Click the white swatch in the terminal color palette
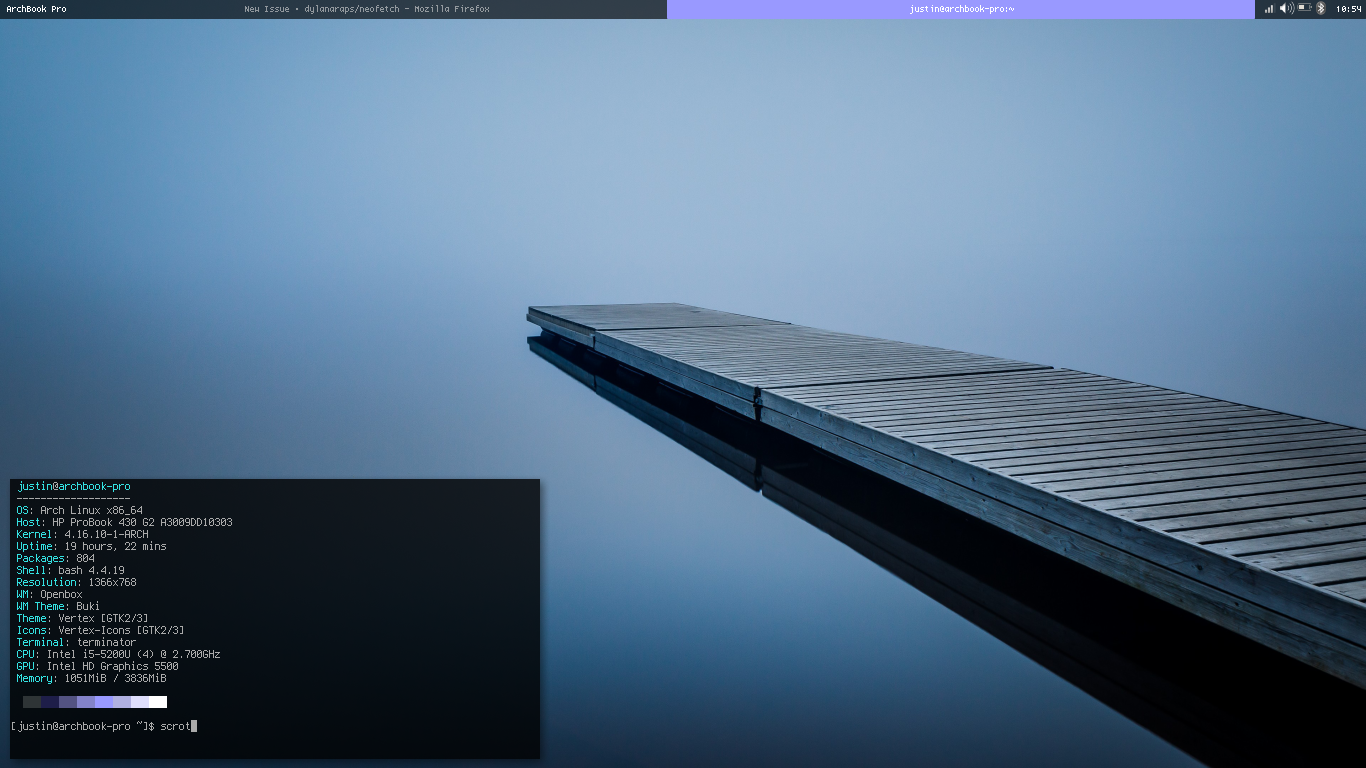The image size is (1366, 768). [160, 701]
